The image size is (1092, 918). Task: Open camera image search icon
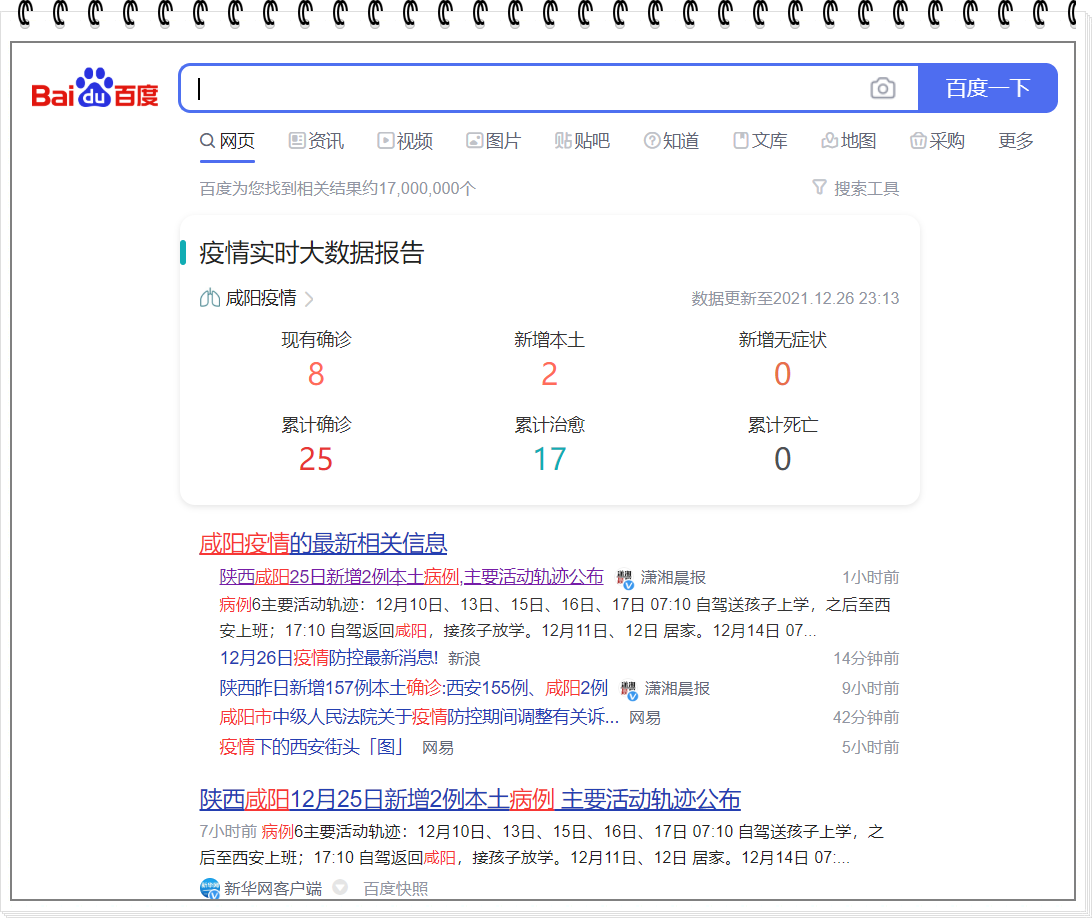tap(882, 88)
